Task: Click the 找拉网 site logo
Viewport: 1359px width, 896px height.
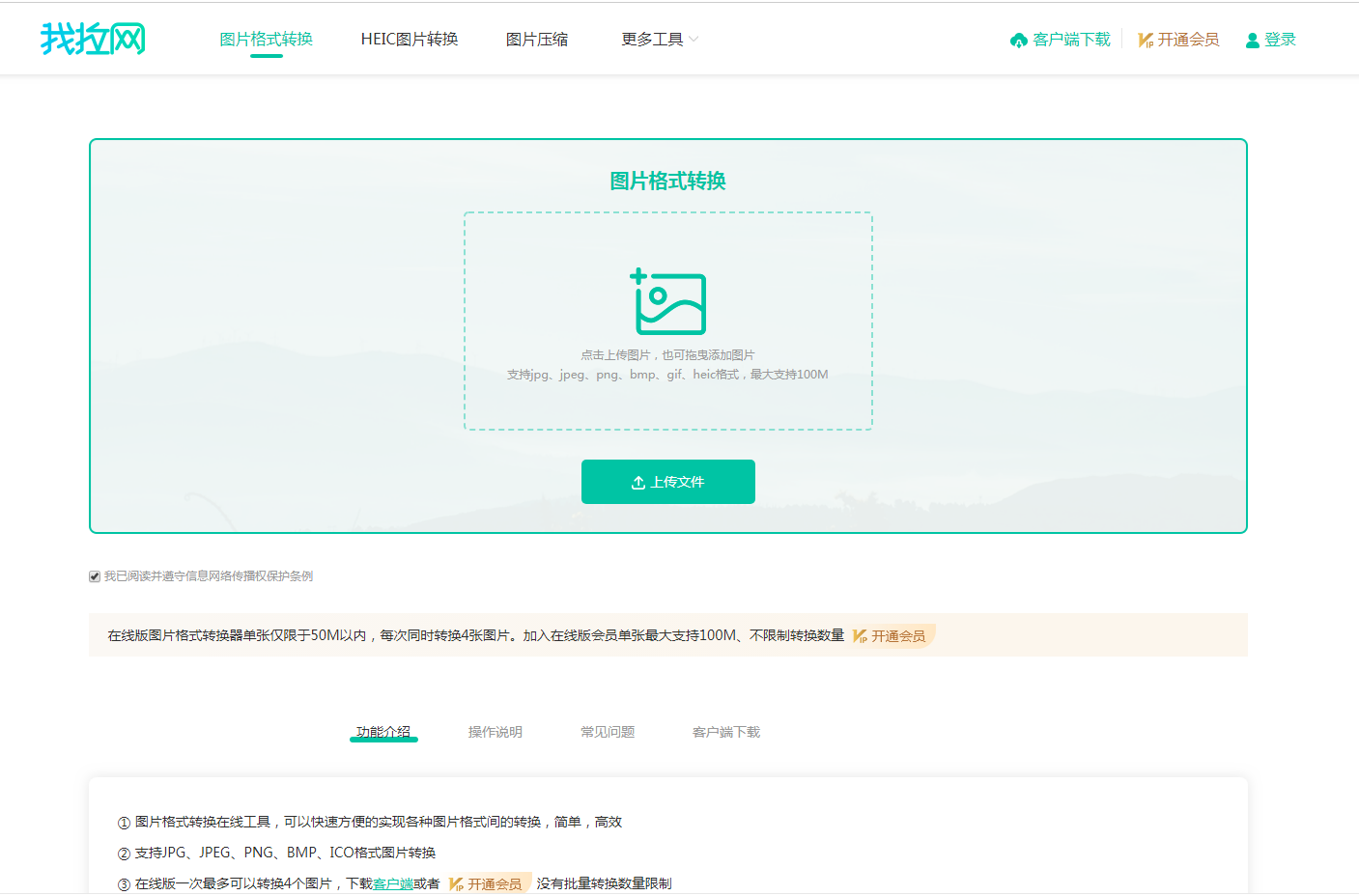Action: pyautogui.click(x=93, y=39)
